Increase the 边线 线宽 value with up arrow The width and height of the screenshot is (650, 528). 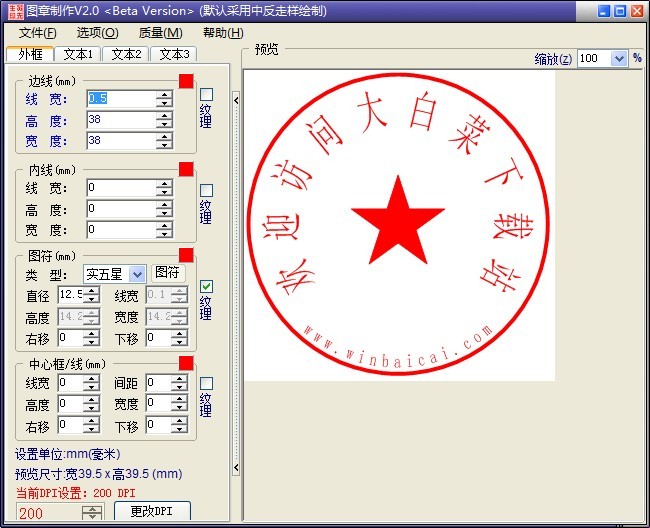point(164,94)
